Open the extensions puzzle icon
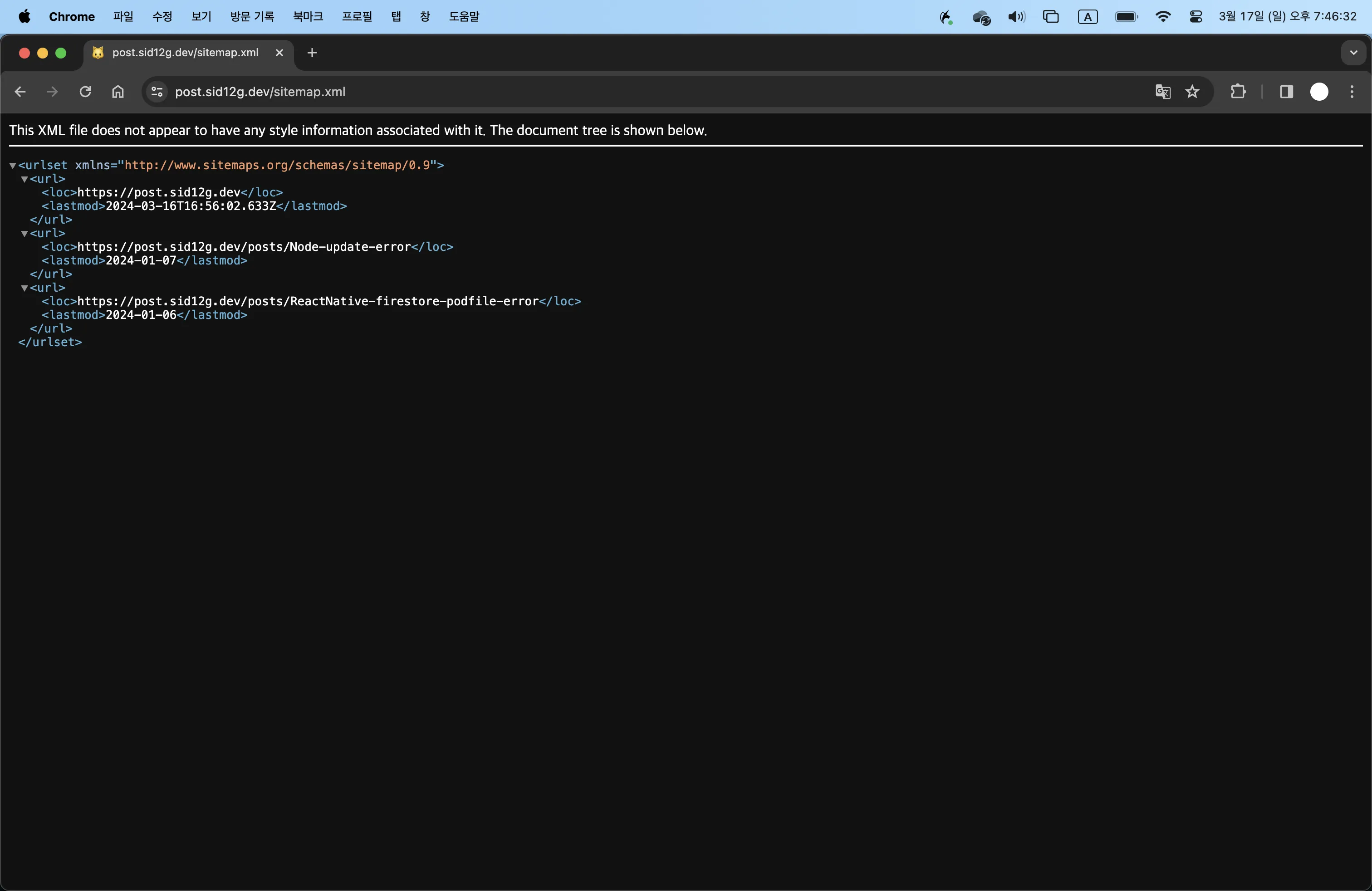The width and height of the screenshot is (1372, 891). click(1238, 92)
